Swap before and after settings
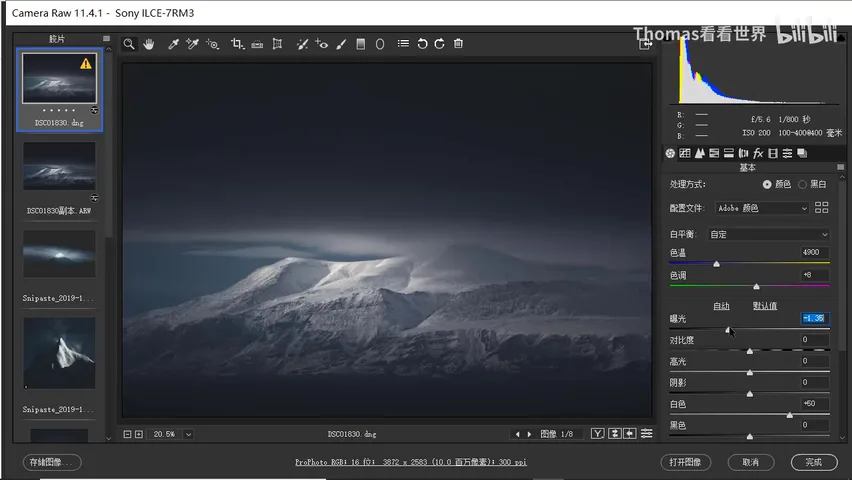Screen dimensions: 852x480 point(615,433)
